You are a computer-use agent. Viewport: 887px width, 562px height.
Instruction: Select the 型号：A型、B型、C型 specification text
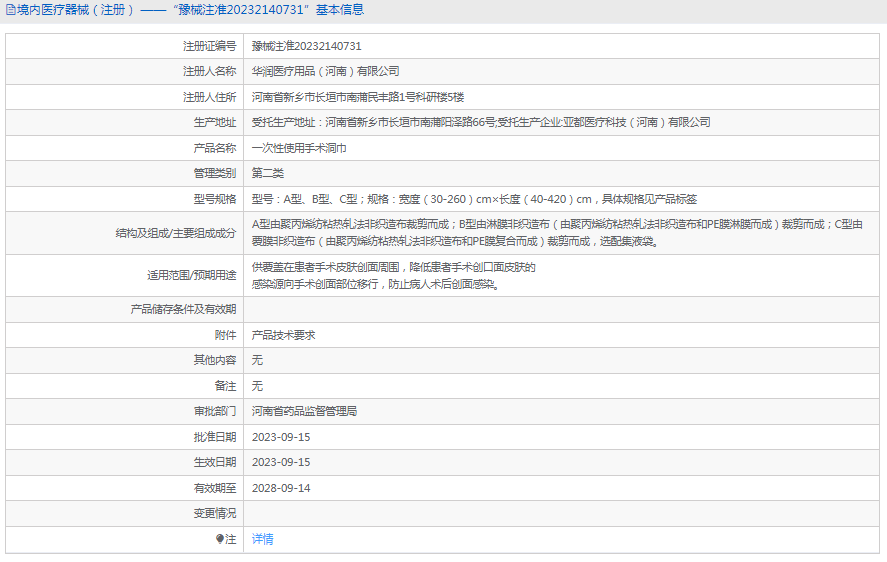pos(475,199)
